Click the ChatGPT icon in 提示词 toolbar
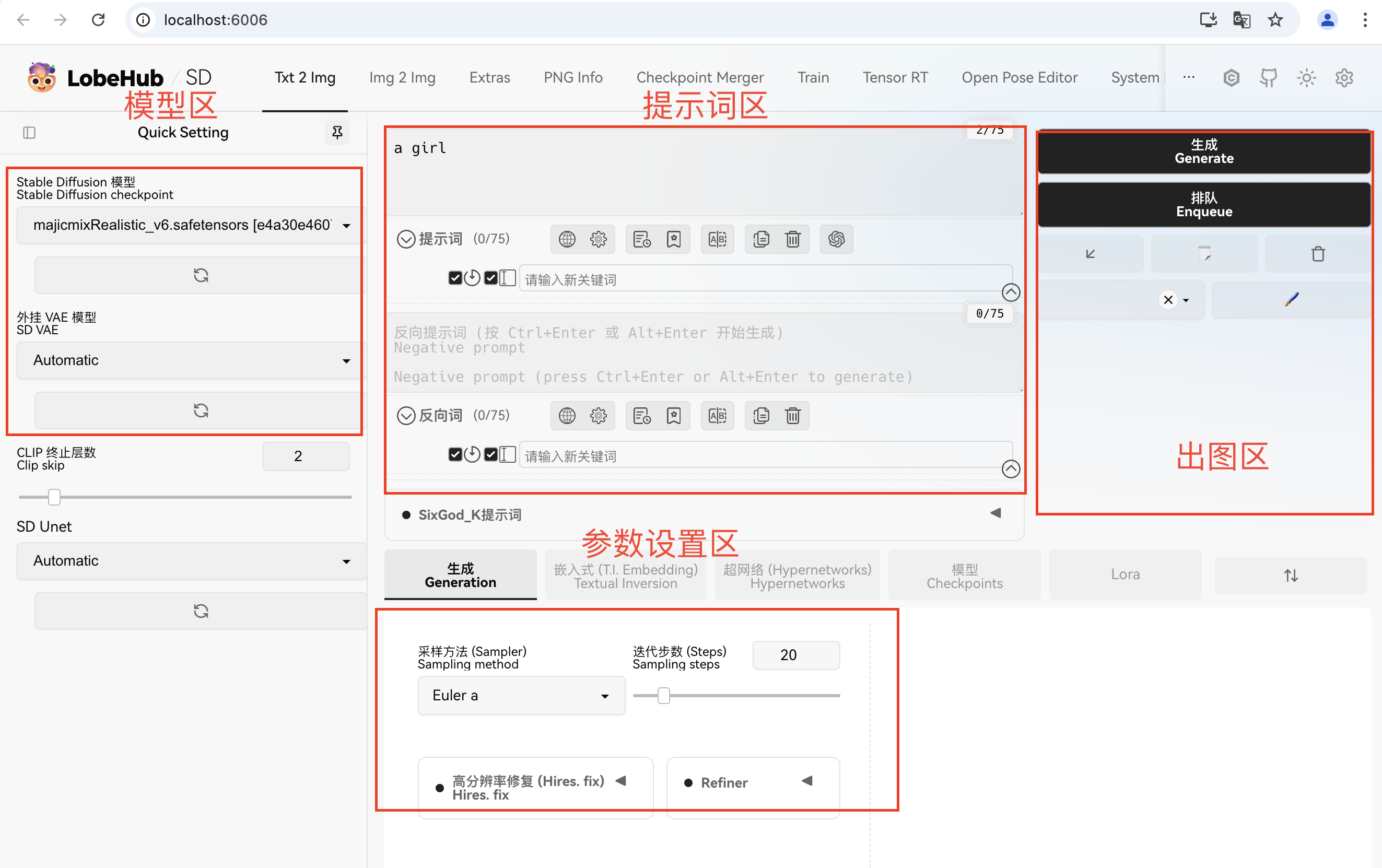The image size is (1382, 868). coord(836,239)
